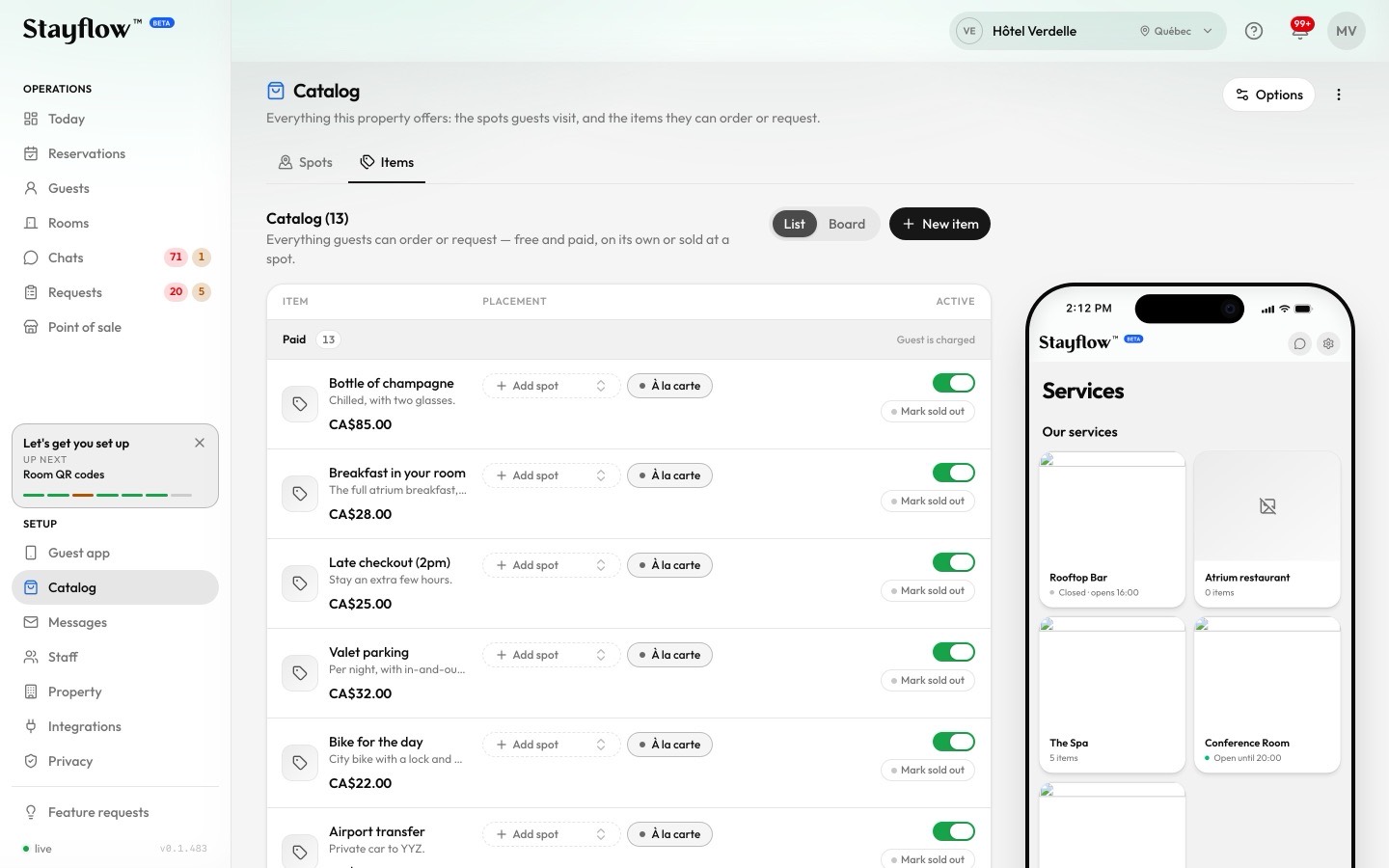Open chat icon in phone preview
Viewport: 1389px width, 868px height.
1300,343
